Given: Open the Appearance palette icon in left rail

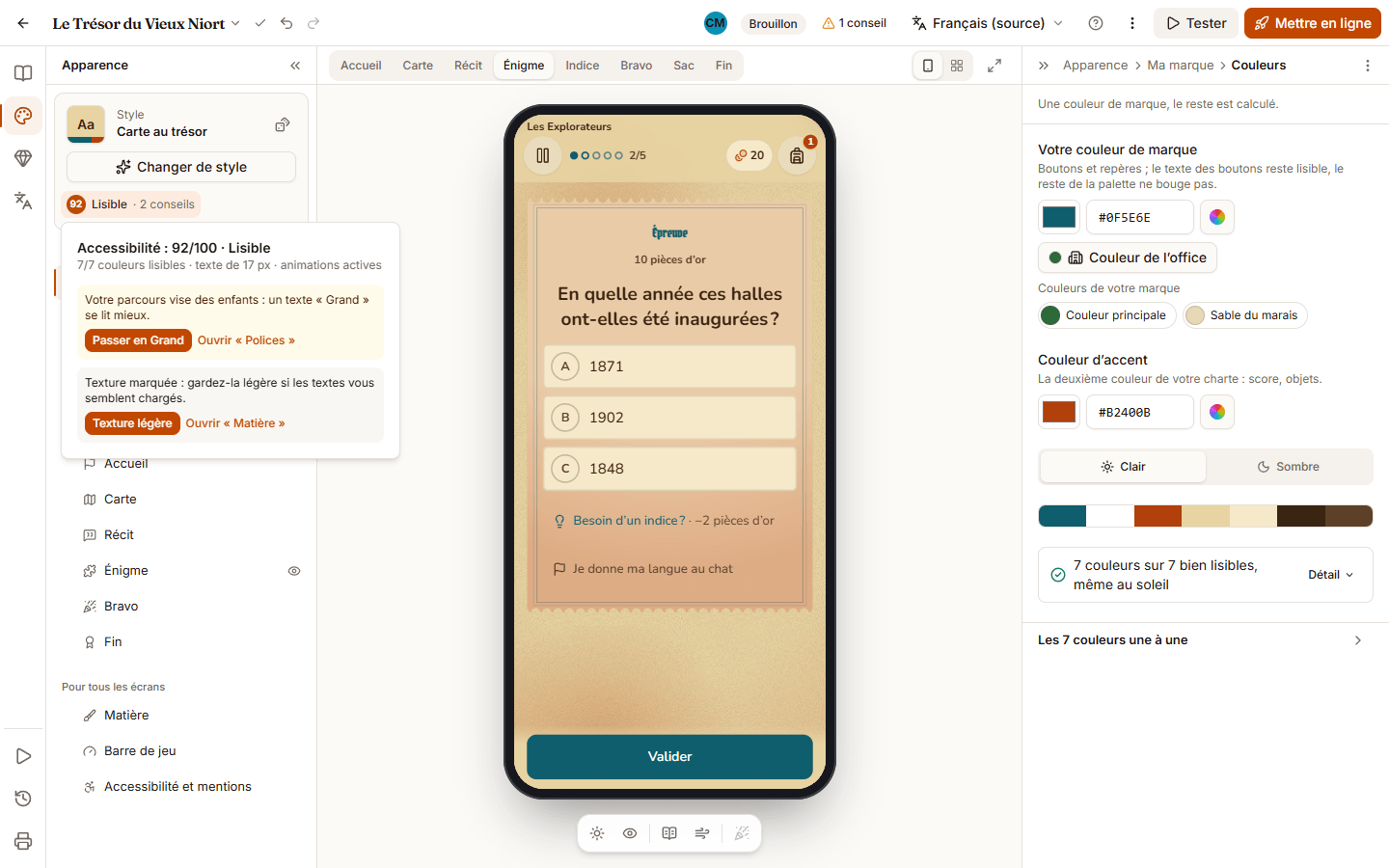Looking at the screenshot, I should [23, 116].
